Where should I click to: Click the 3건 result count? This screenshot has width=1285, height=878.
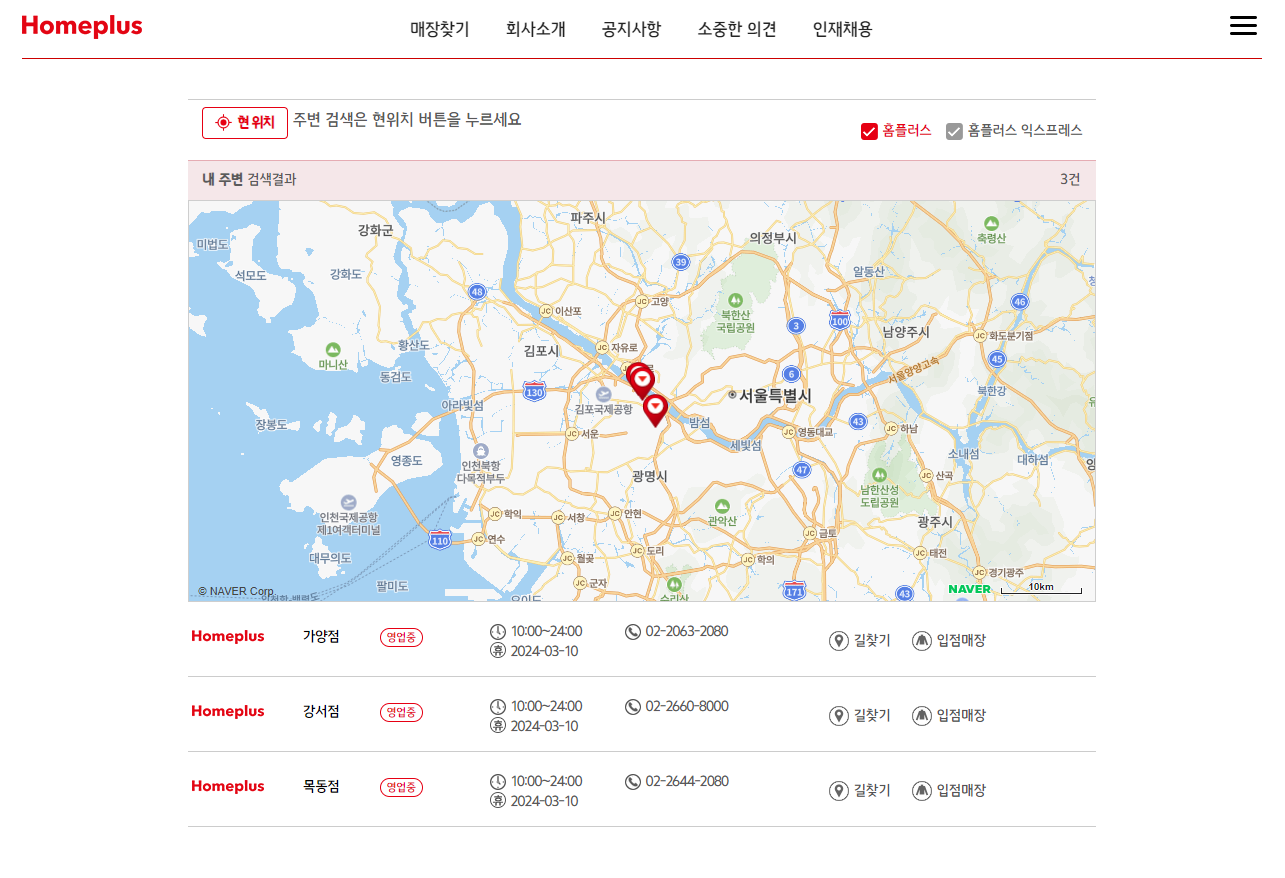1070,180
